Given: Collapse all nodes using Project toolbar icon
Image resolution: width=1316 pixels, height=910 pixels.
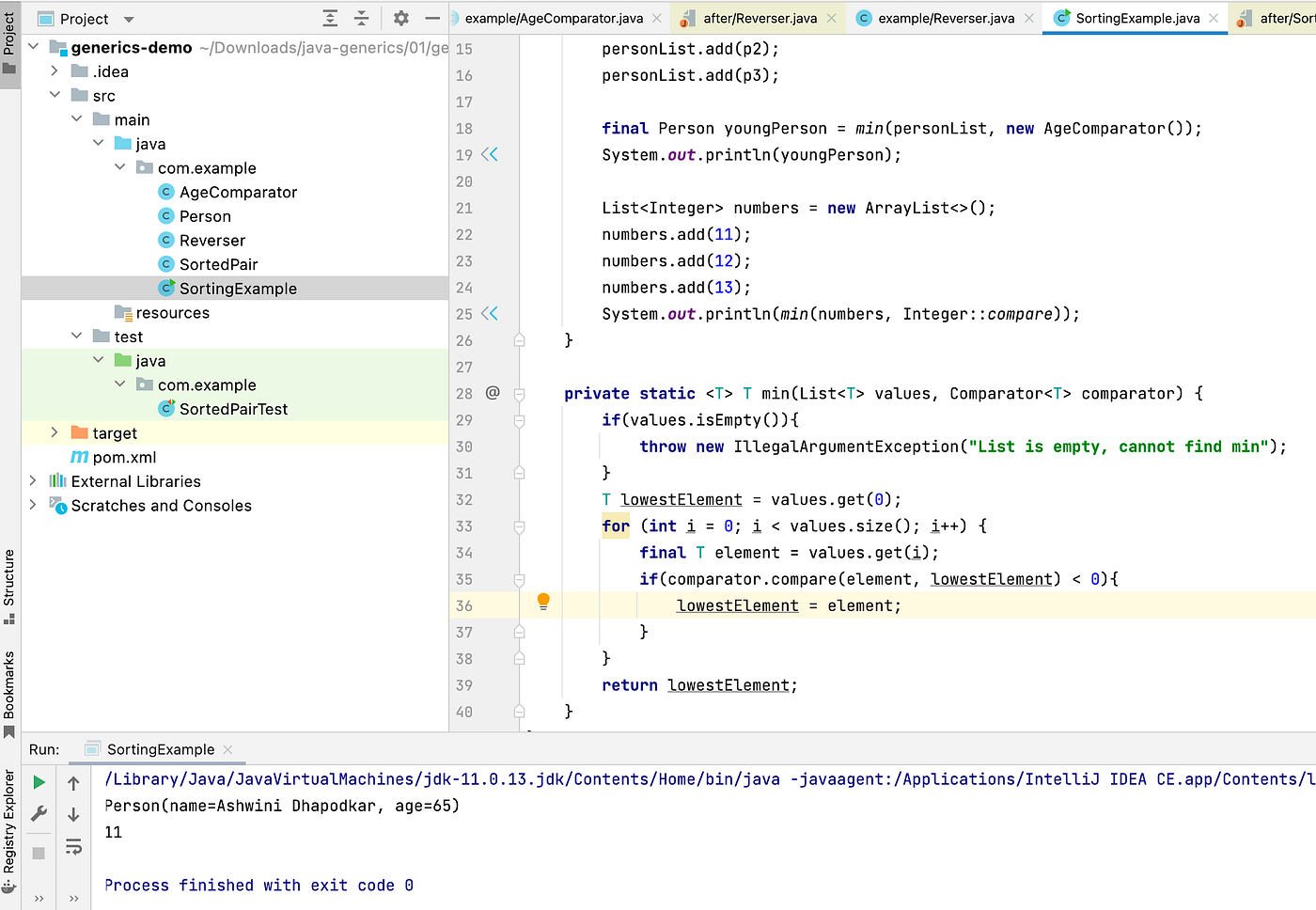Looking at the screenshot, I should 361,18.
